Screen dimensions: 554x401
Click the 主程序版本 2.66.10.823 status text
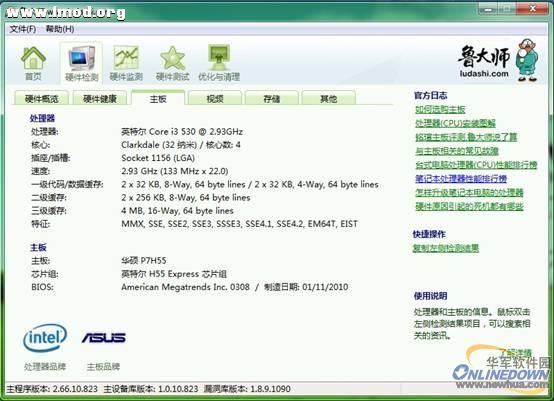[x=52, y=389]
